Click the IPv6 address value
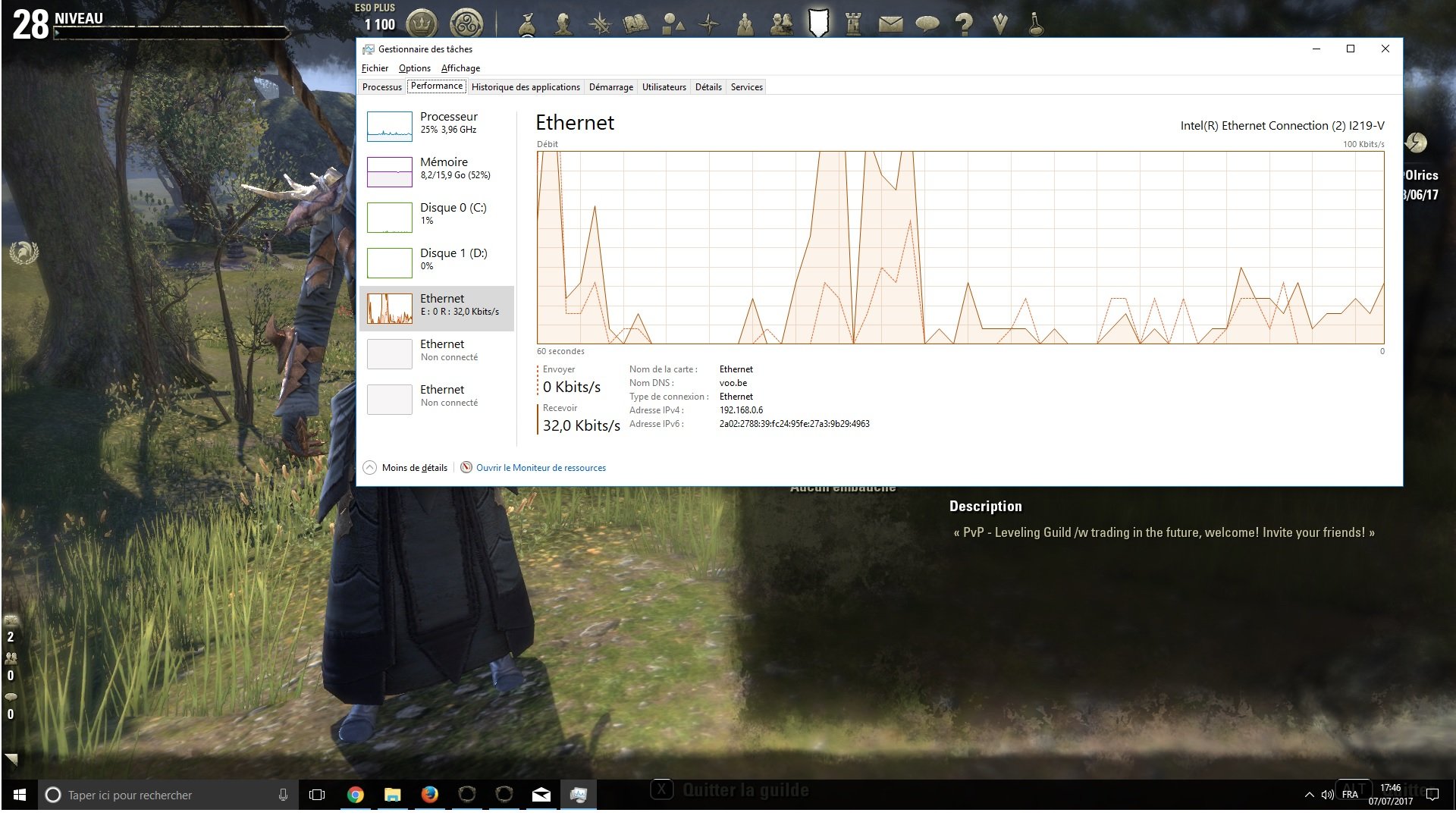Image resolution: width=1456 pixels, height=819 pixels. (x=794, y=424)
